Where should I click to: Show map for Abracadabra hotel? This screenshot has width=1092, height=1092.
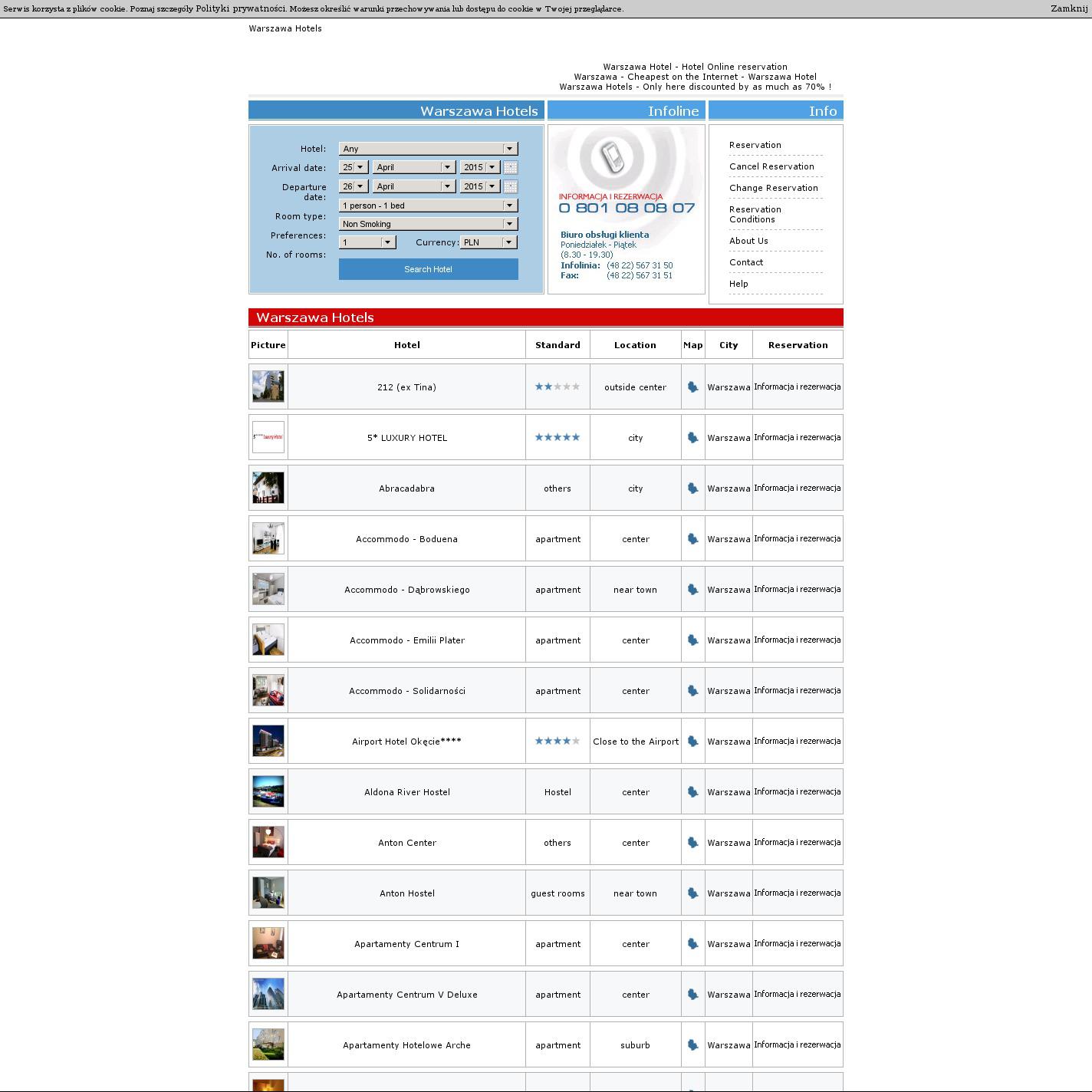692,488
